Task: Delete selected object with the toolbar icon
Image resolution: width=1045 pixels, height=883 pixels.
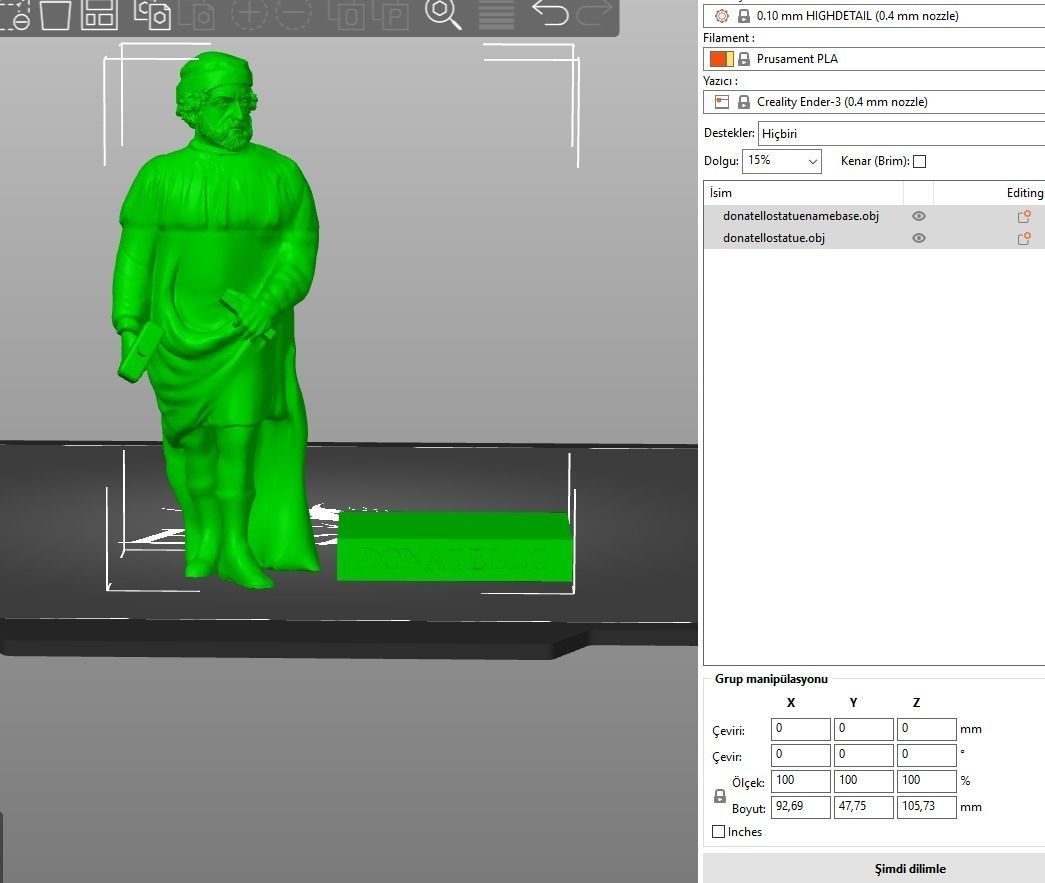Action: tap(13, 15)
